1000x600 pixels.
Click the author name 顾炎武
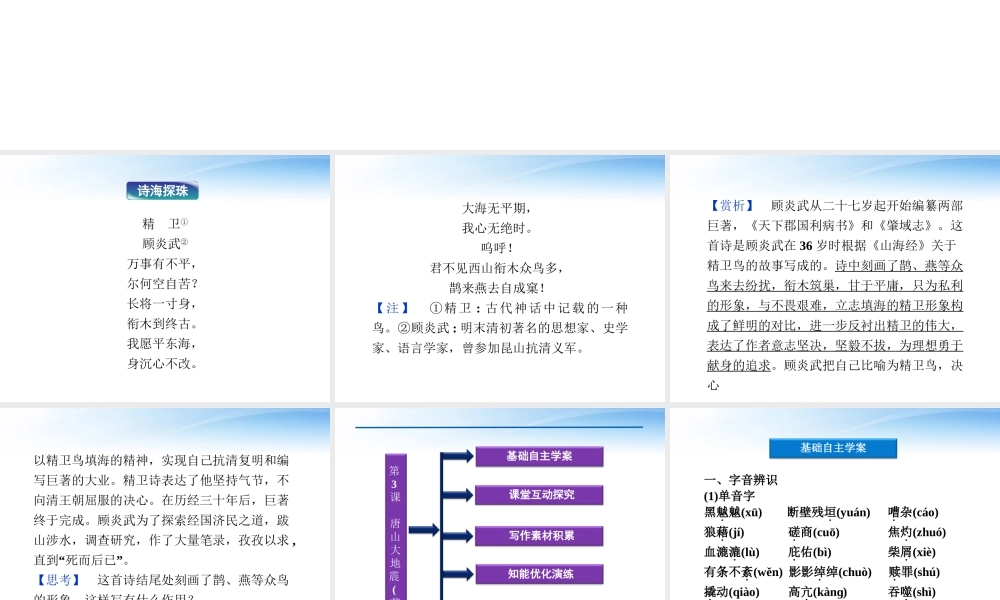pyautogui.click(x=165, y=244)
